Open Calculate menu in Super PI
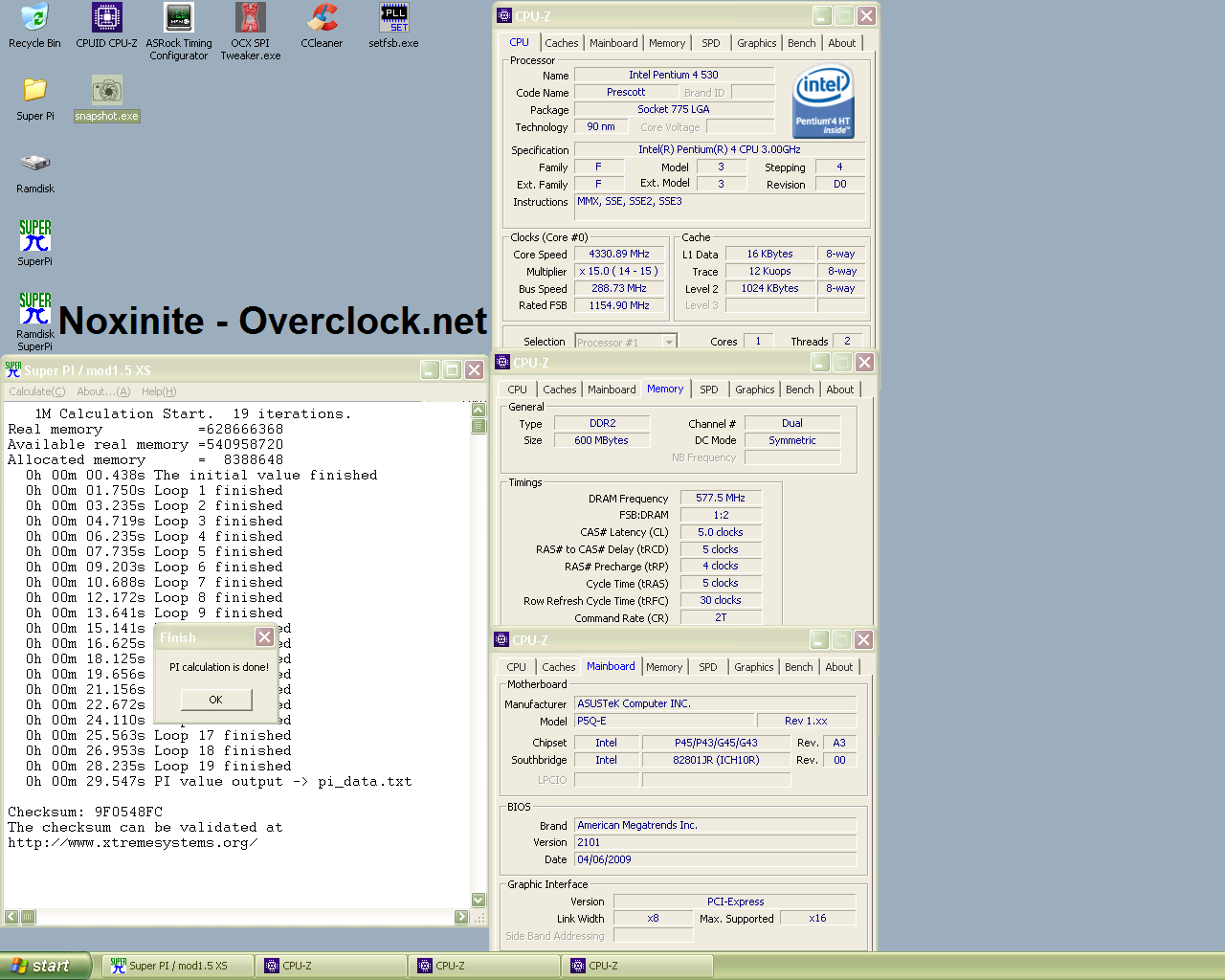 click(36, 391)
